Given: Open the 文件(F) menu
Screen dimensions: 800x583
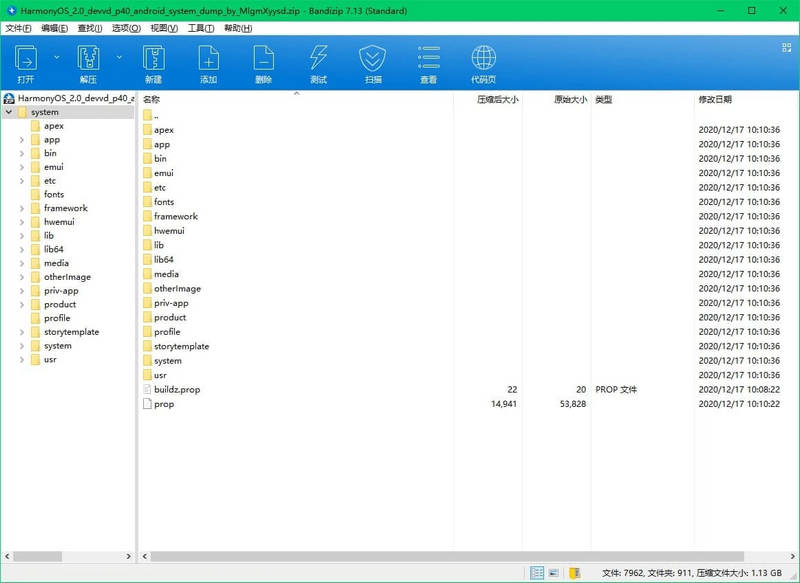Looking at the screenshot, I should (18, 28).
